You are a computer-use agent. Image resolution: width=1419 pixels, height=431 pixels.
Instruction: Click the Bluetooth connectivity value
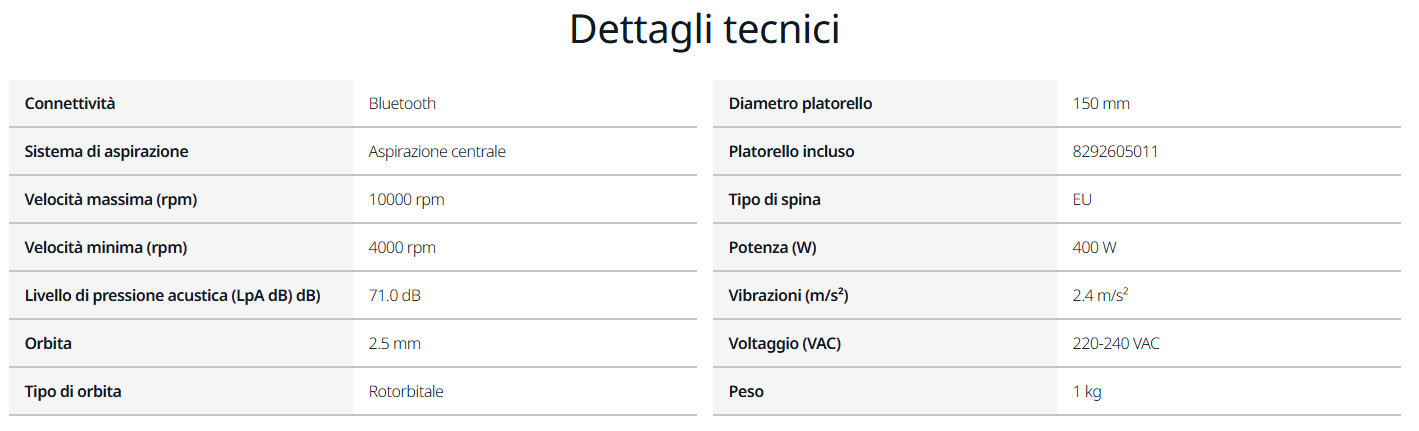pos(402,104)
